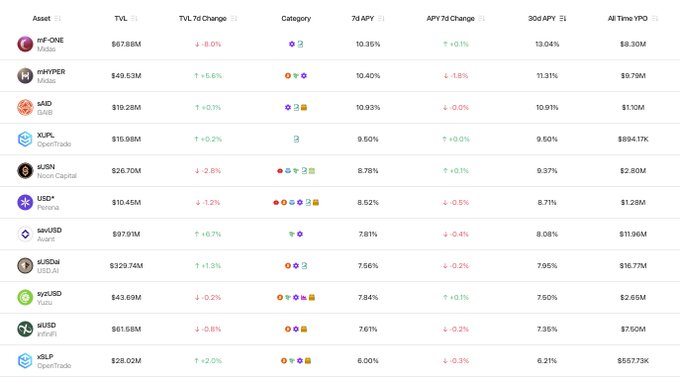The height and width of the screenshot is (382, 680).
Task: Click the sUSDai asset logo
Action: (25, 266)
